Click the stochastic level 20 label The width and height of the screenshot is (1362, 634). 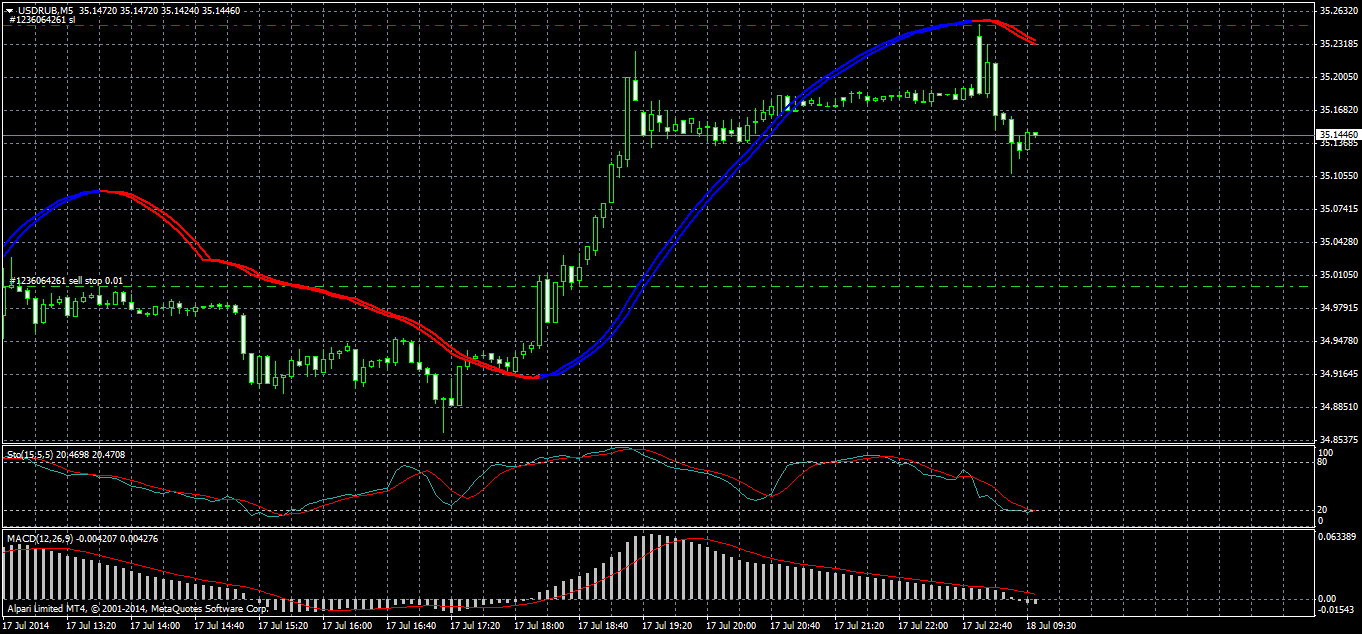point(1324,509)
